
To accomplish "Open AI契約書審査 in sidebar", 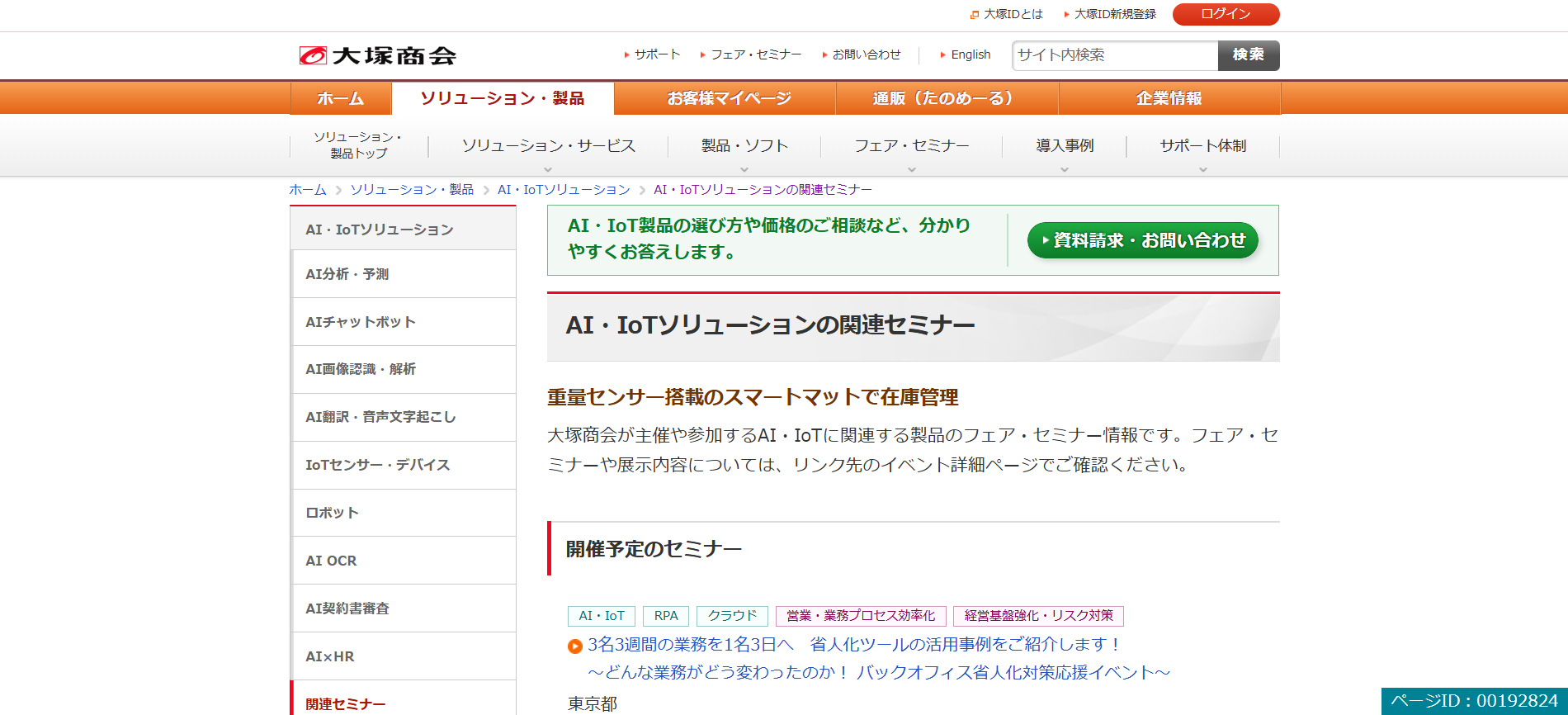I will pyautogui.click(x=404, y=608).
